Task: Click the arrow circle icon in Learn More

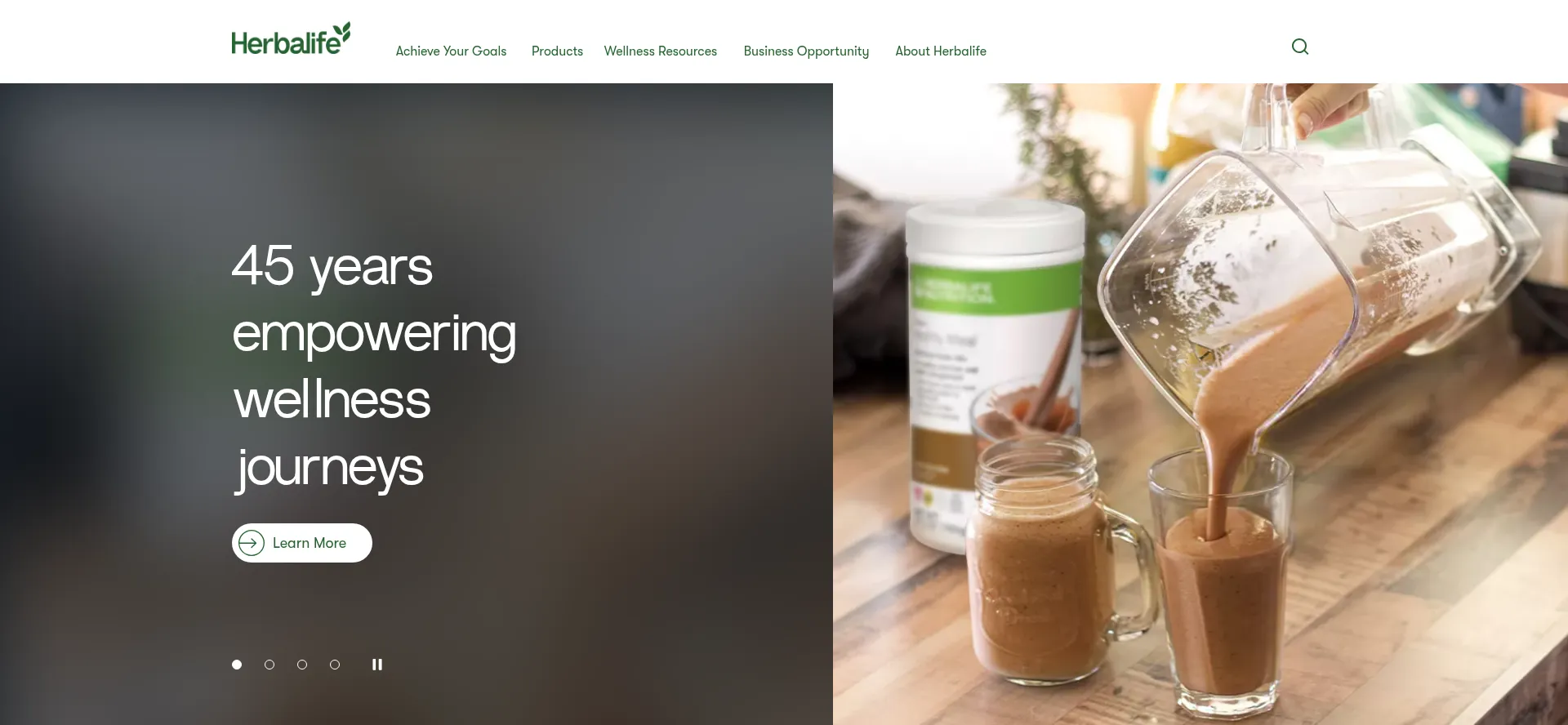Action: (252, 543)
